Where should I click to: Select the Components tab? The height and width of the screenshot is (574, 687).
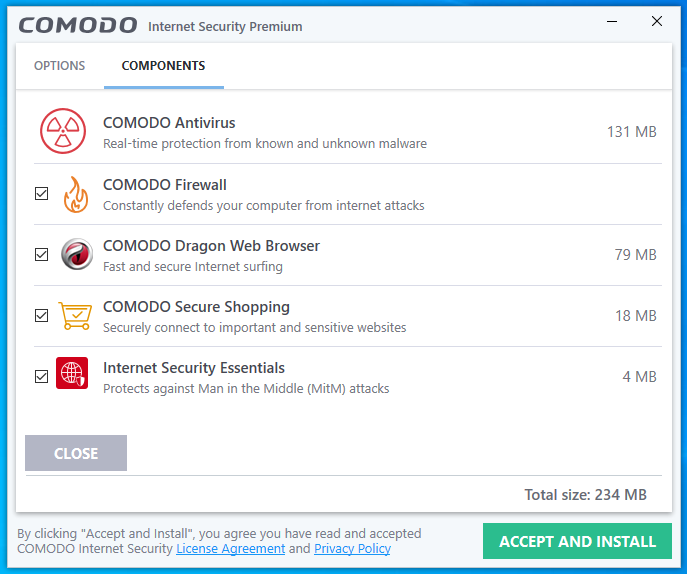(x=163, y=66)
